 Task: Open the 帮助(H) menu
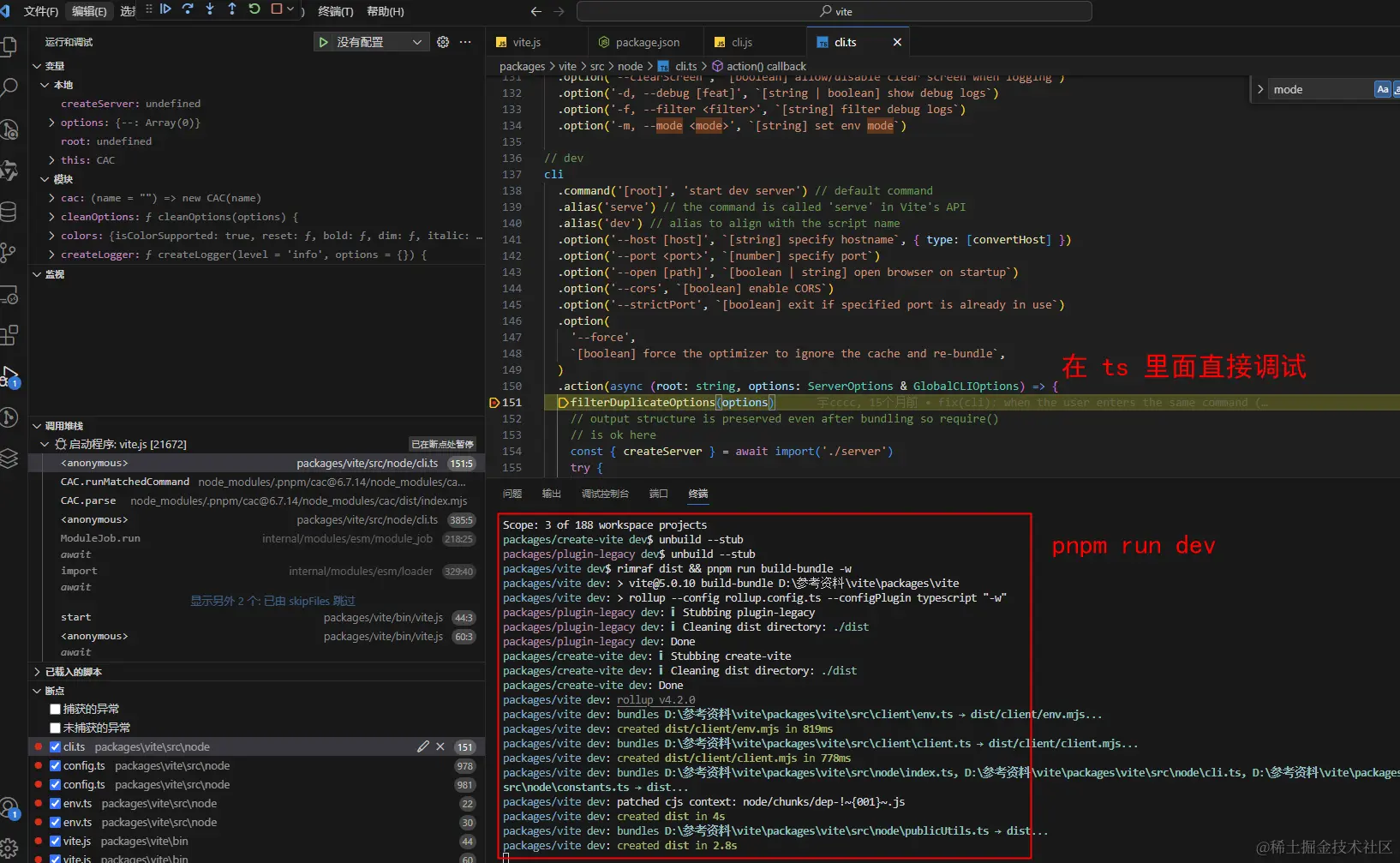[x=386, y=11]
